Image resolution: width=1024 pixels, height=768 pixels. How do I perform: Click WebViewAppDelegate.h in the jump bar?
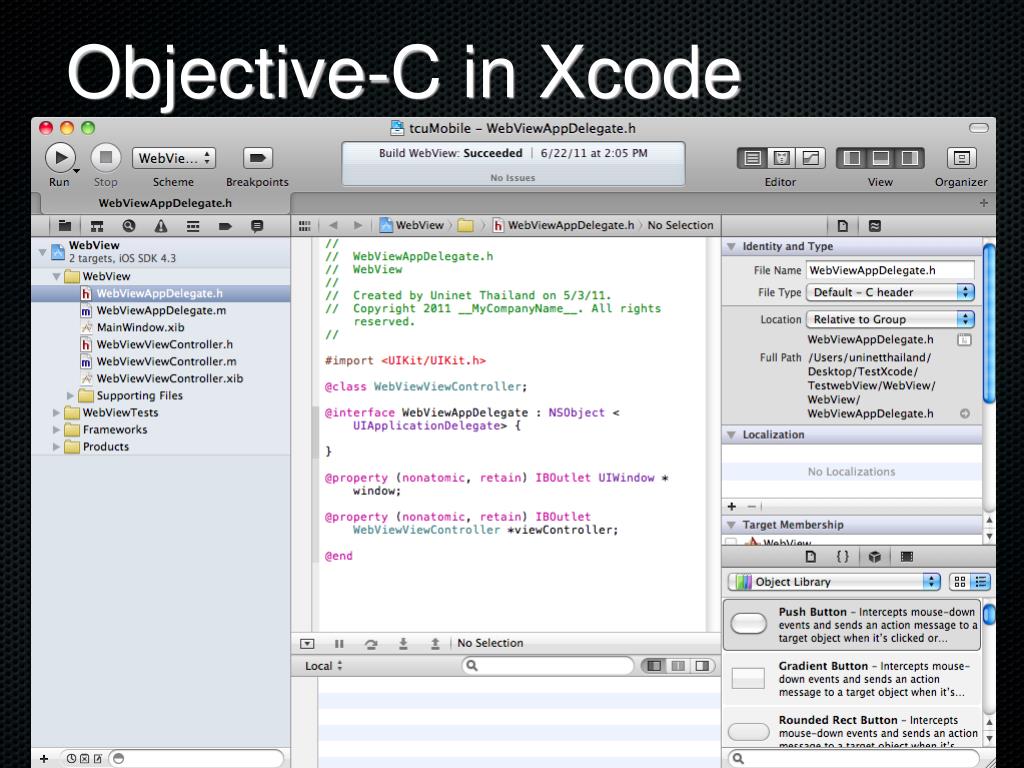pos(564,225)
